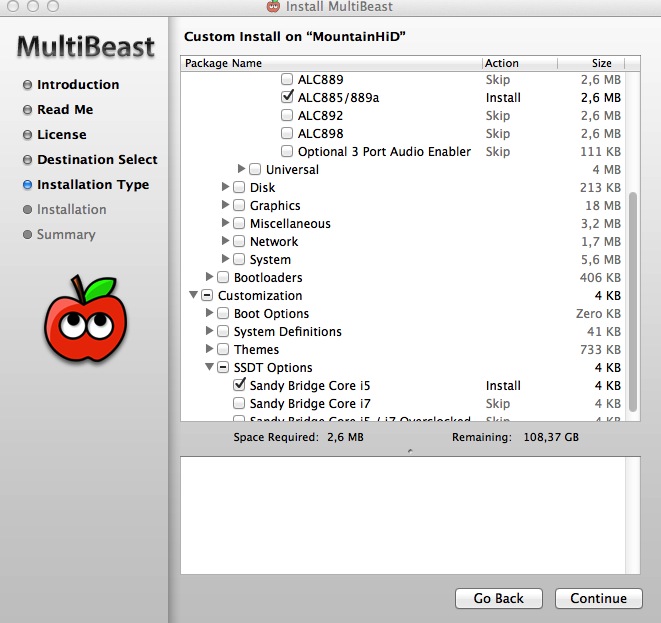Click the Package Name column header
The height and width of the screenshot is (623, 661).
point(331,63)
